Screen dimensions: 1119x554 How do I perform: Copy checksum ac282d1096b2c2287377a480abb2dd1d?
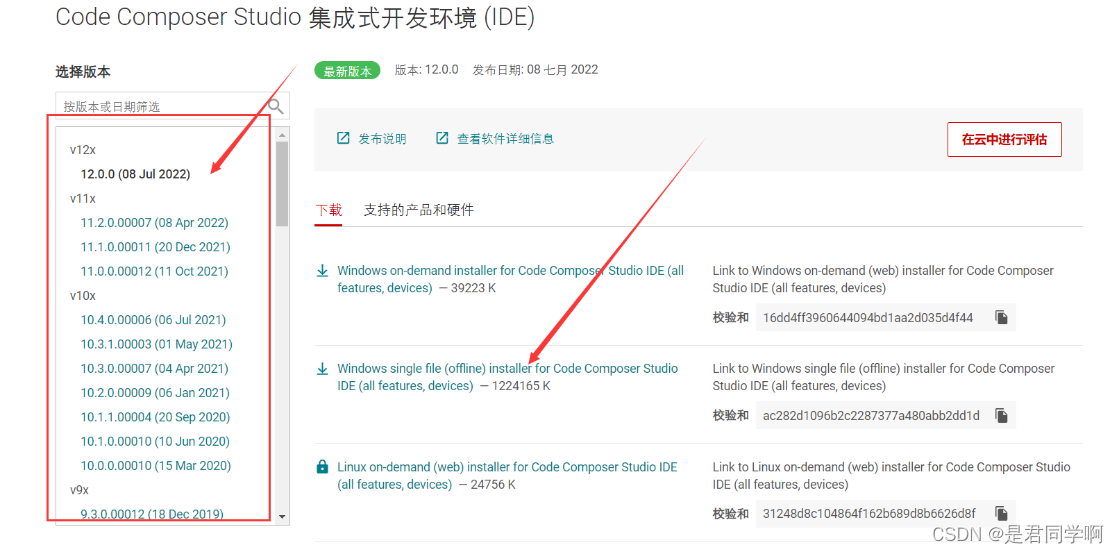[x=1001, y=416]
